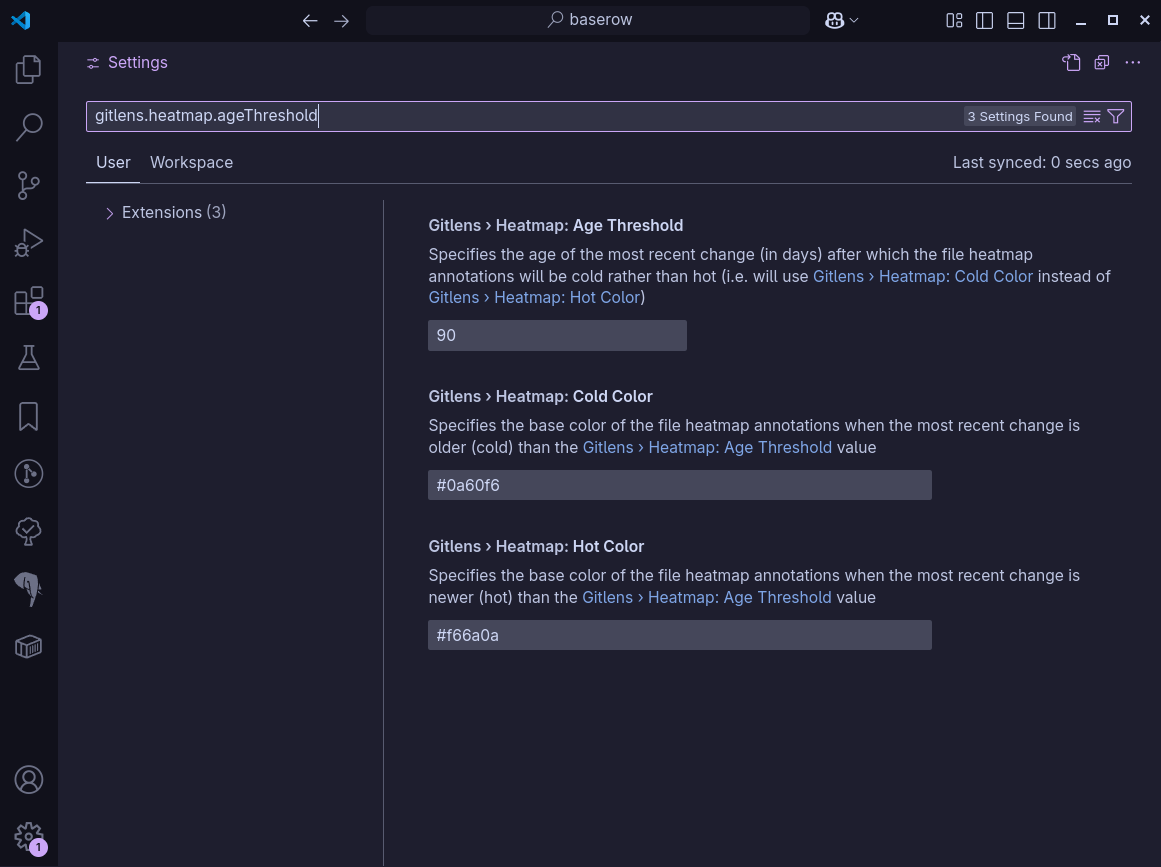The height and width of the screenshot is (867, 1161).
Task: Open the Run and Debug view
Action: pos(28,243)
